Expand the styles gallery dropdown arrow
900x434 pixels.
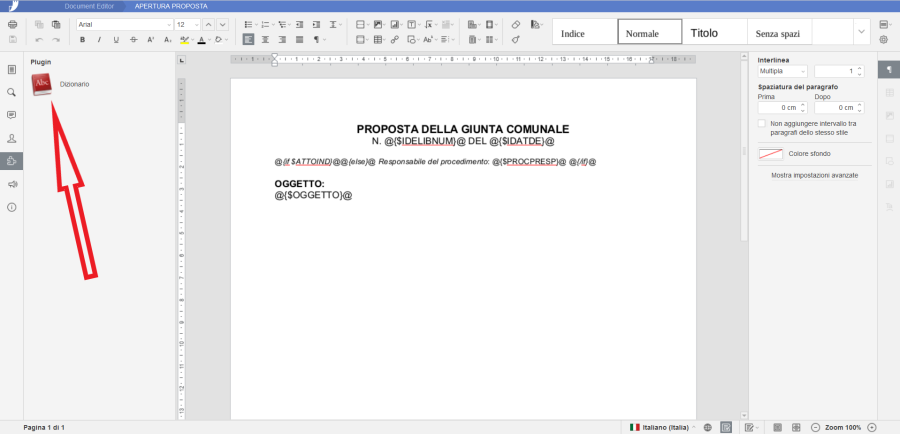pyautogui.click(x=860, y=32)
